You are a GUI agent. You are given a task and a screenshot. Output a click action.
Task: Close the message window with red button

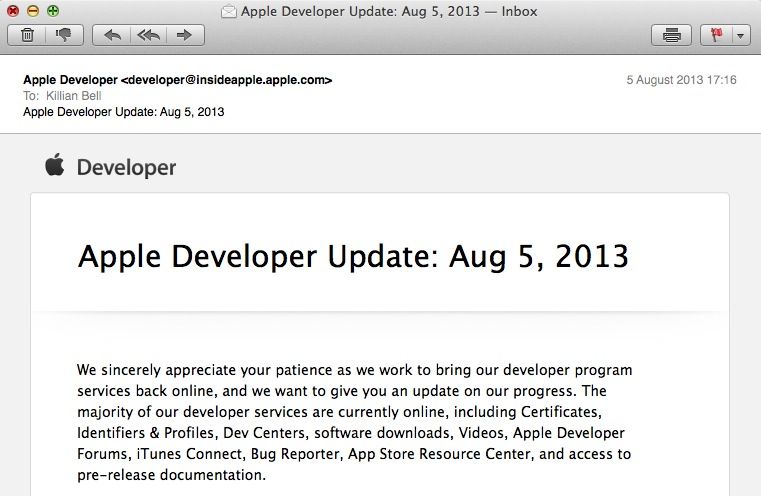point(14,12)
